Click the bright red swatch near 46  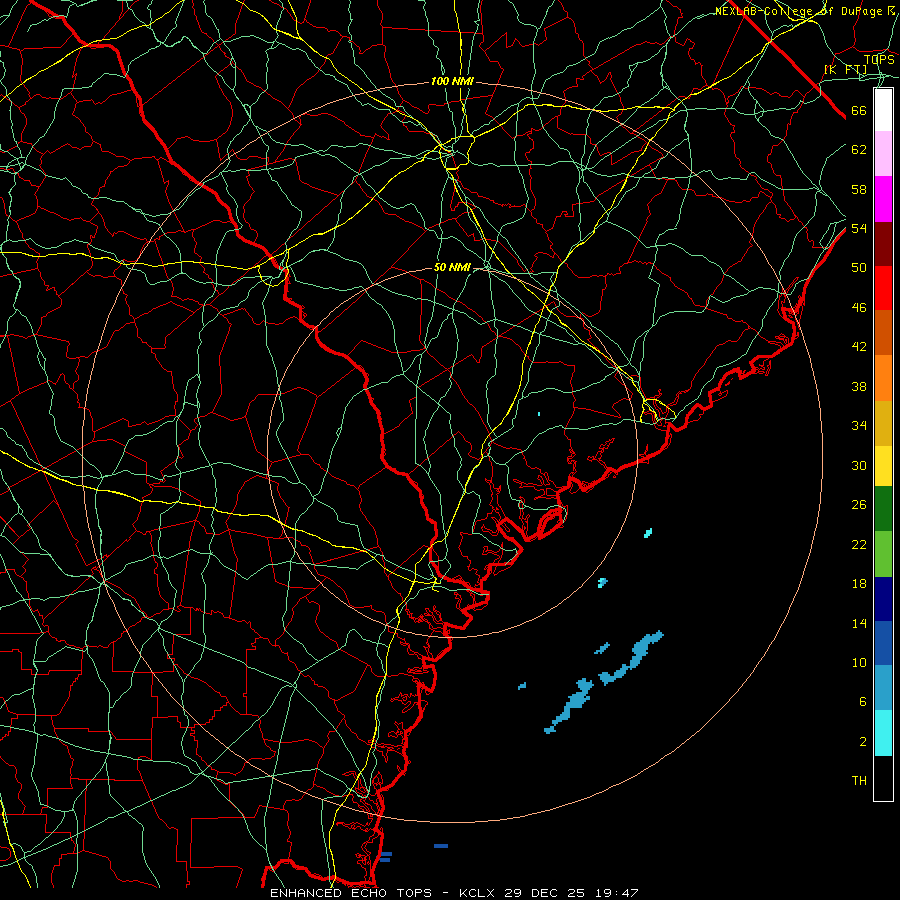click(x=883, y=288)
